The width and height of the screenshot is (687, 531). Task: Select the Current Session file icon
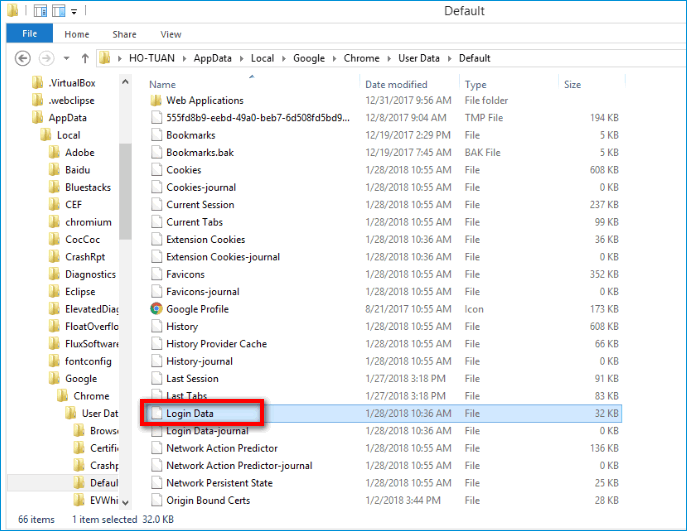156,205
